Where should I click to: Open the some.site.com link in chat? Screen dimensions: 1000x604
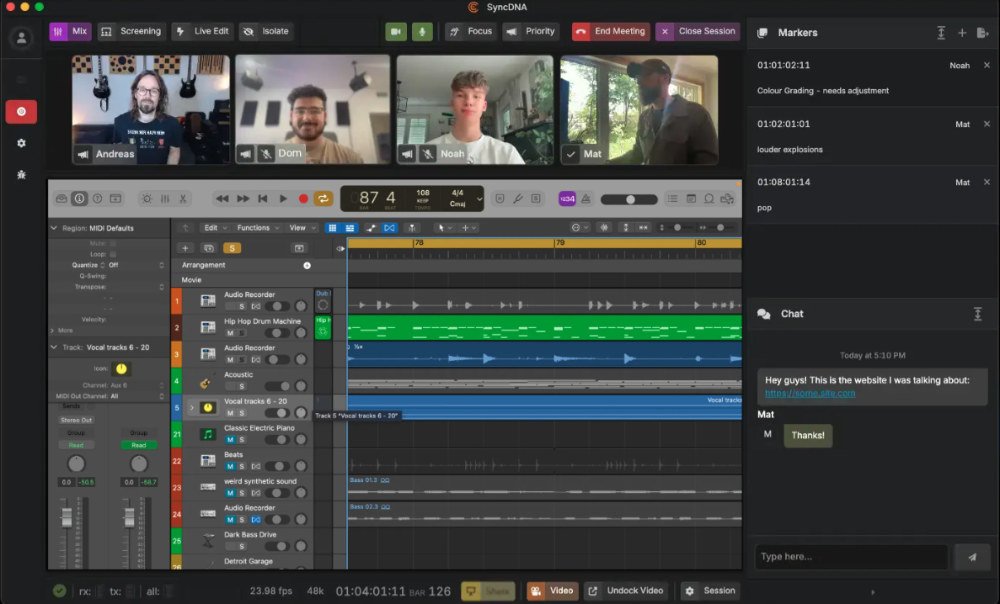(x=810, y=393)
